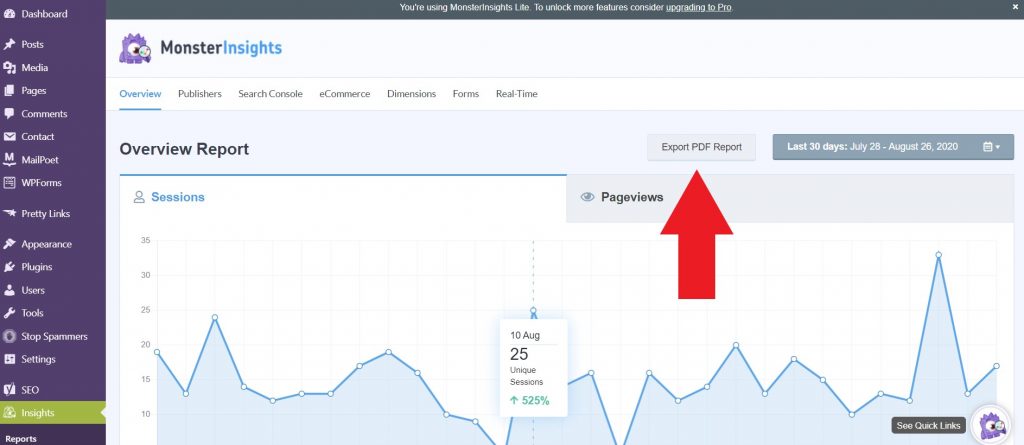Click the See Quick Links monster icon
The width and height of the screenshot is (1024, 445).
(991, 426)
